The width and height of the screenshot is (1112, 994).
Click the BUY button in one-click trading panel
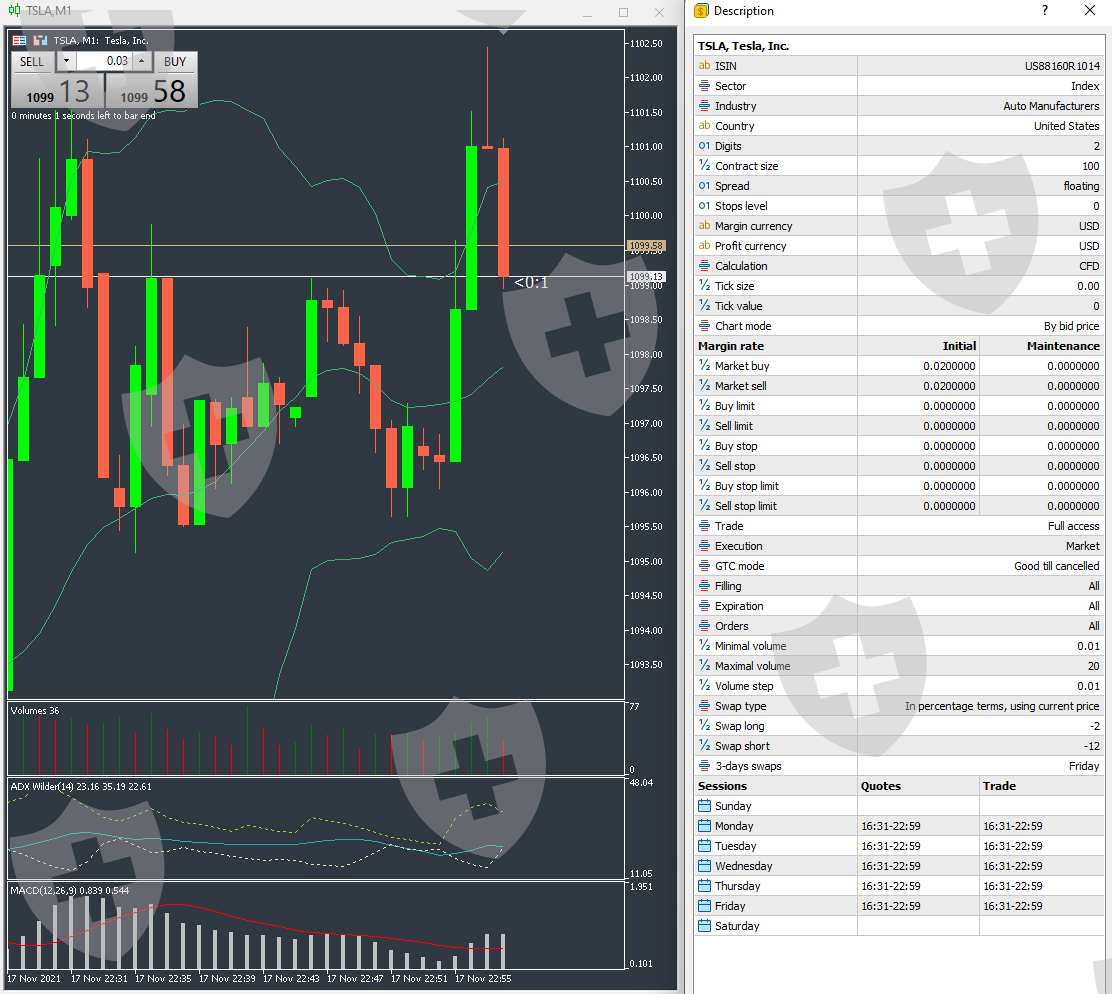174,62
